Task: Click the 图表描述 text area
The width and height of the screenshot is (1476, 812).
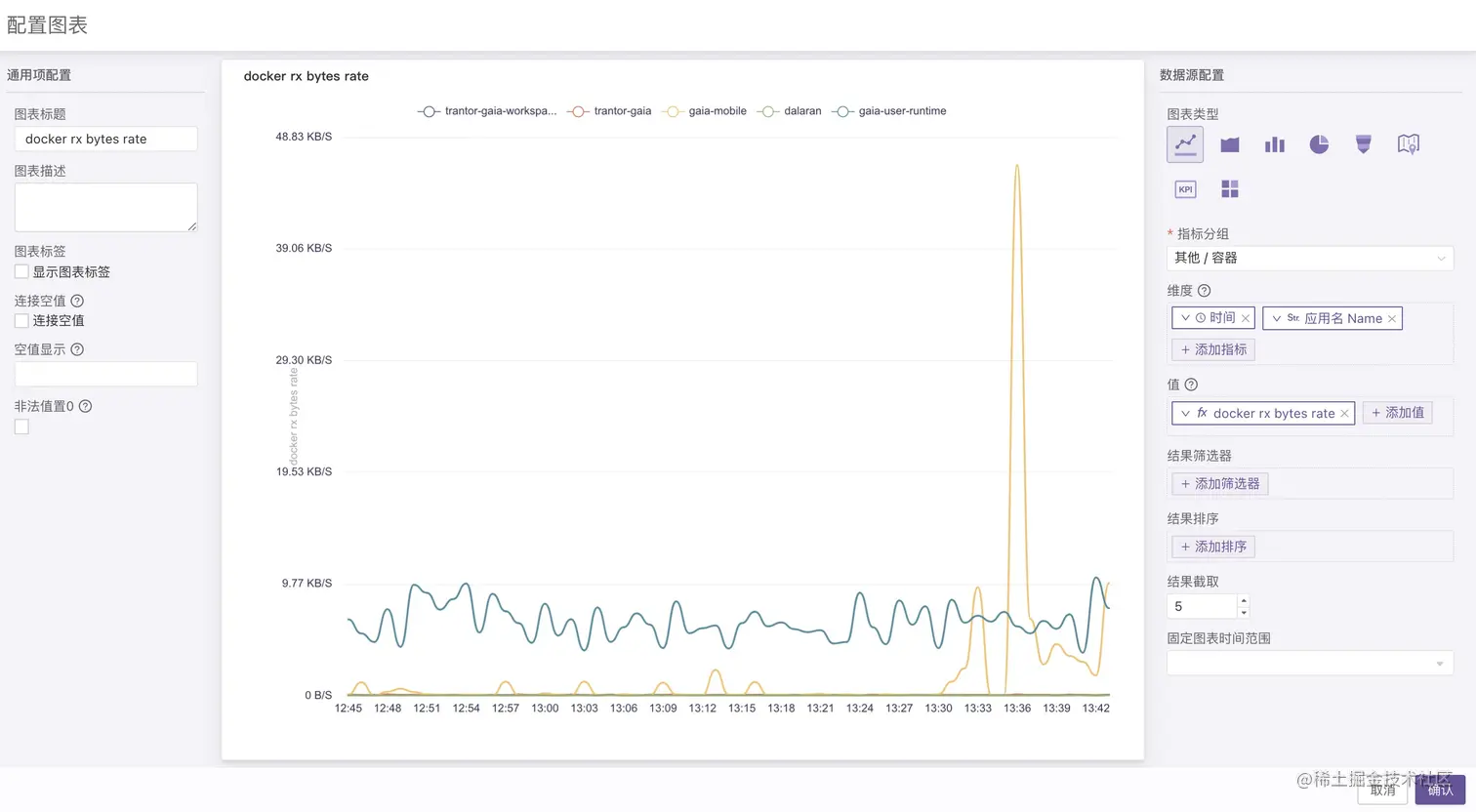Action: (x=105, y=207)
